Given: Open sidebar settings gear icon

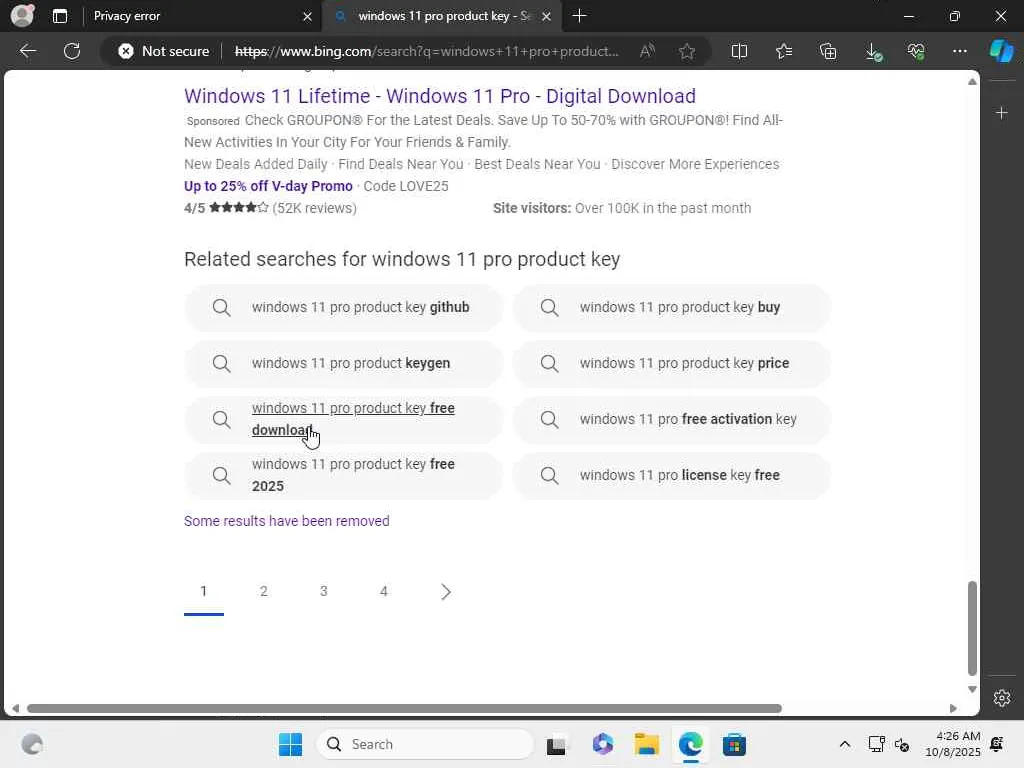Looking at the screenshot, I should pyautogui.click(x=1002, y=698).
